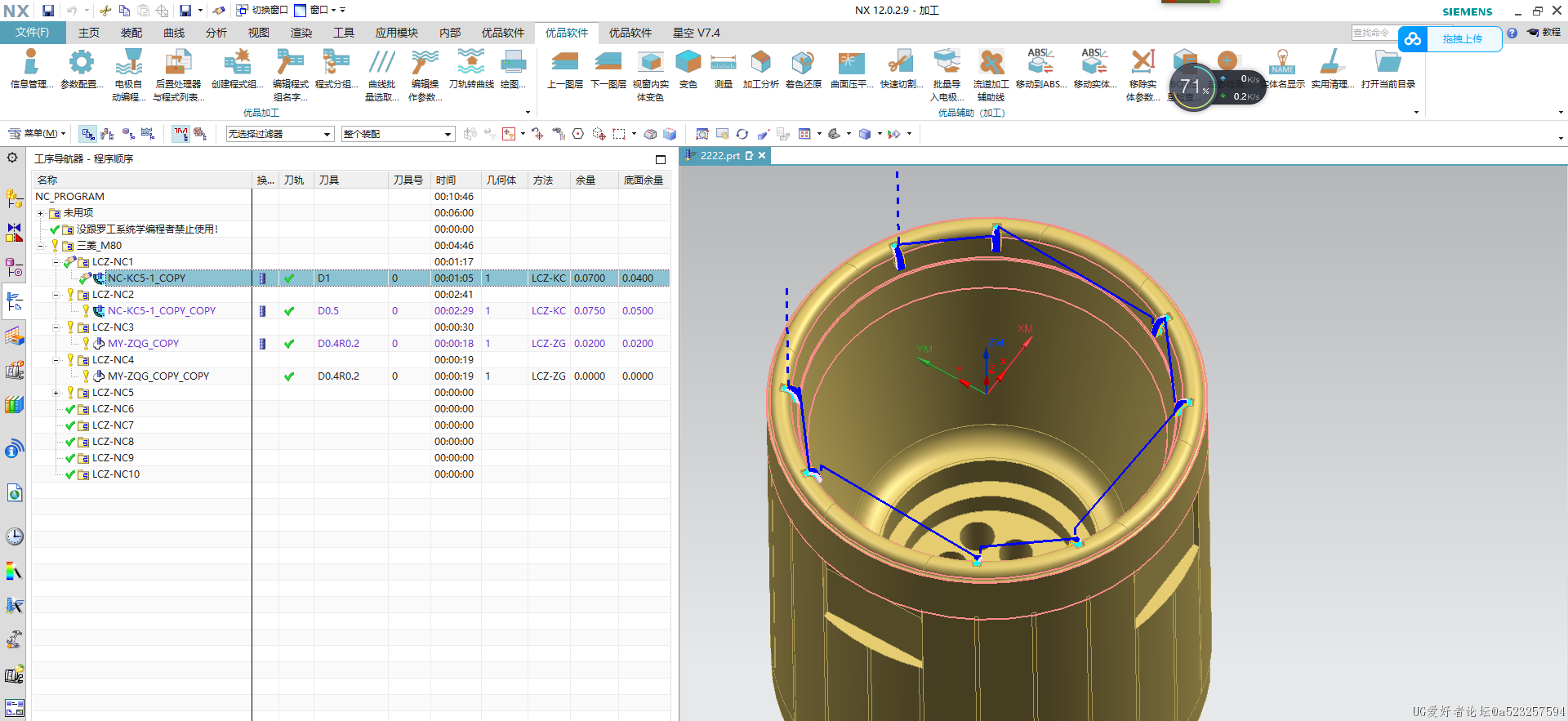Expand the LCZ-NC5 group

[56, 393]
